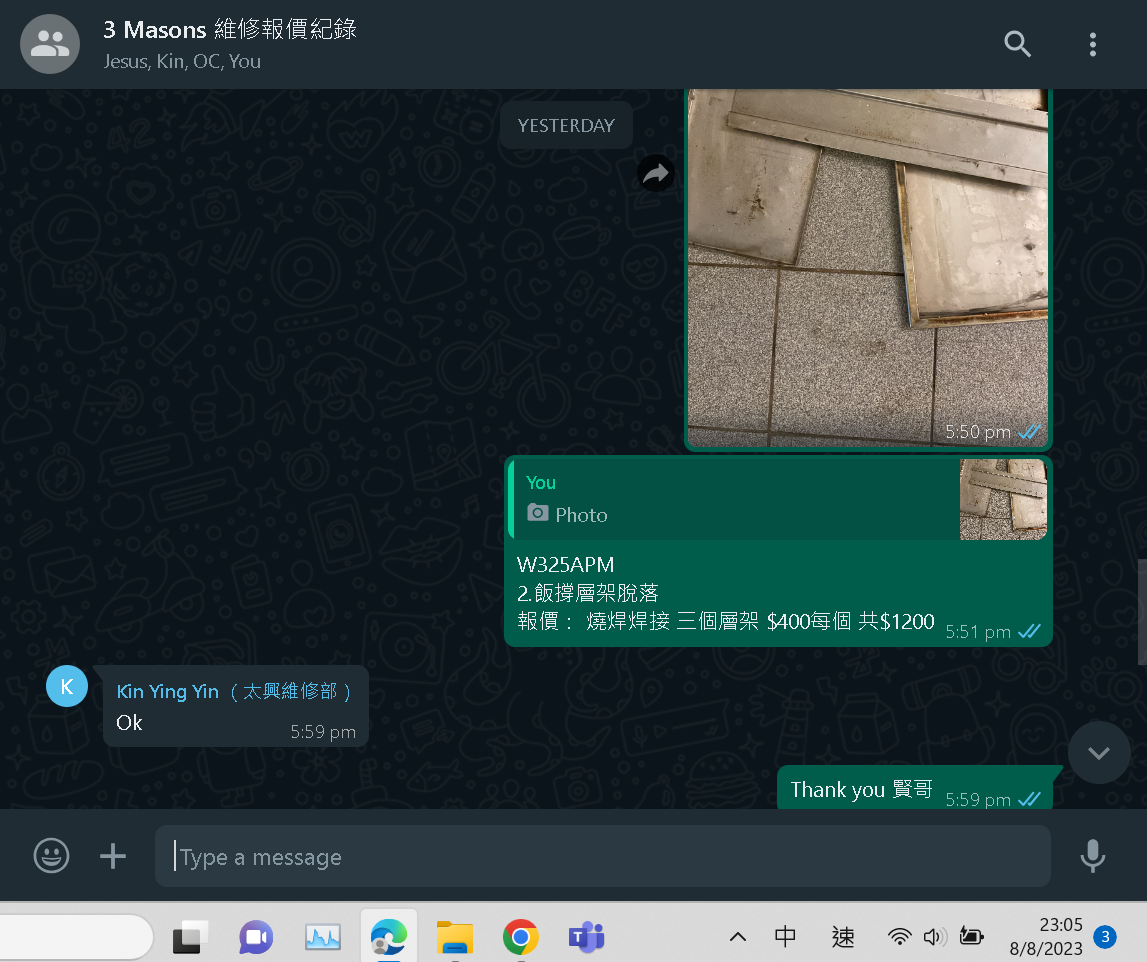This screenshot has width=1147, height=962.
Task: Switch the 中 input language indicator
Action: click(x=785, y=936)
